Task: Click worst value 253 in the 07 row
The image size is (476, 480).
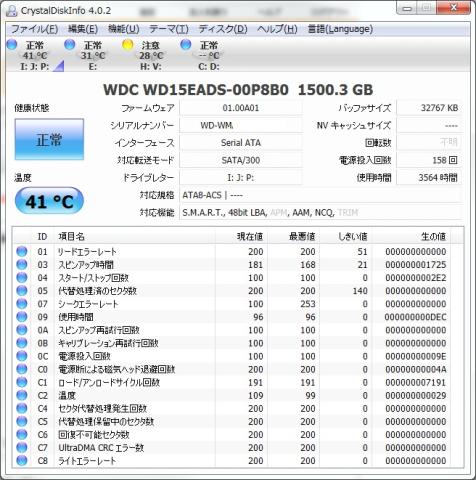Action: pos(308,304)
